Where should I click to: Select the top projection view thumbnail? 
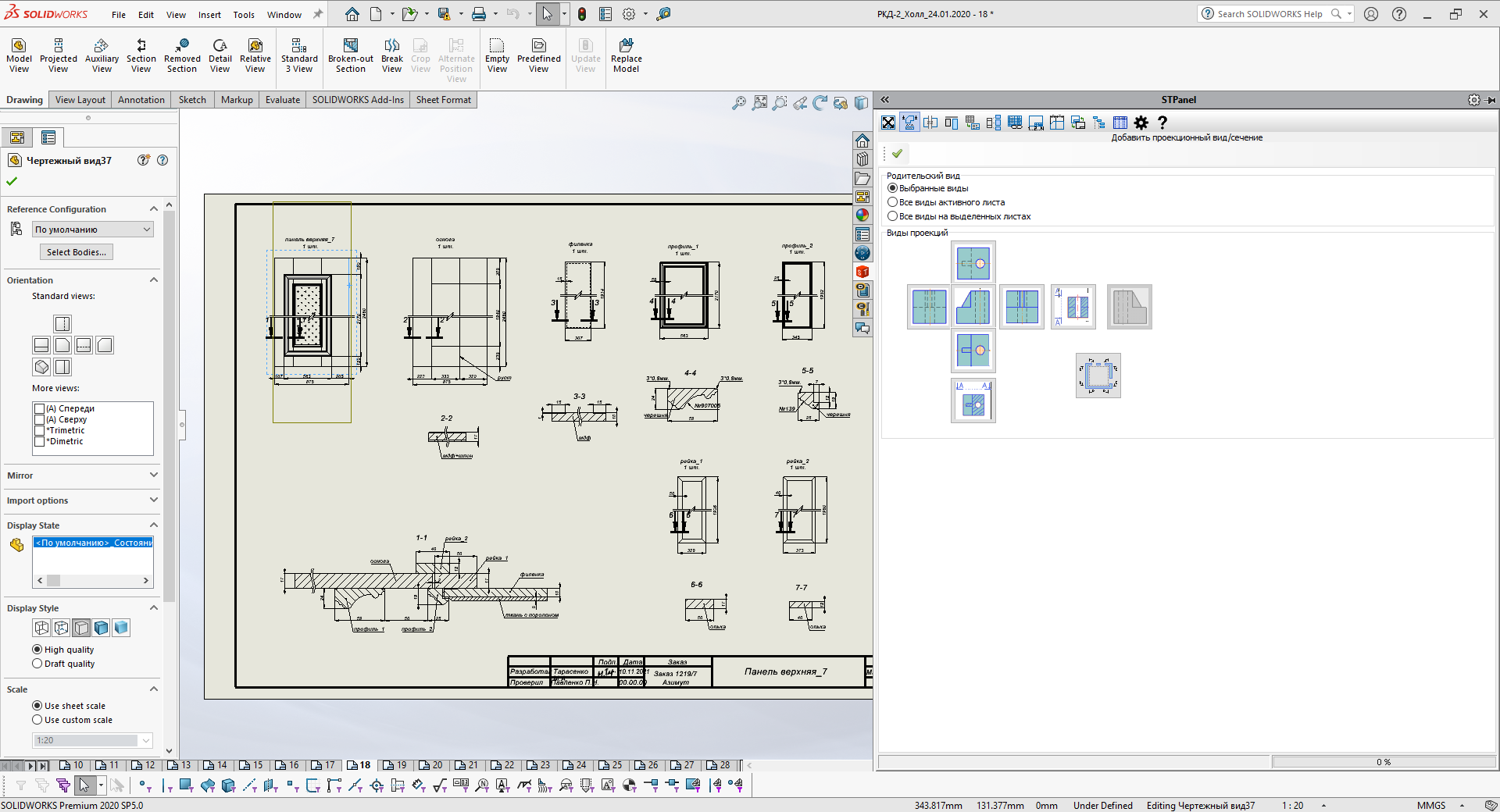[x=973, y=262]
